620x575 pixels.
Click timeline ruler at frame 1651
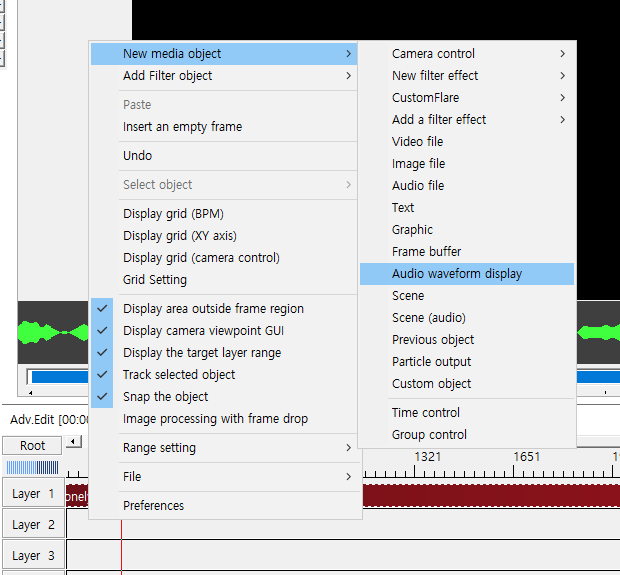coord(526,457)
